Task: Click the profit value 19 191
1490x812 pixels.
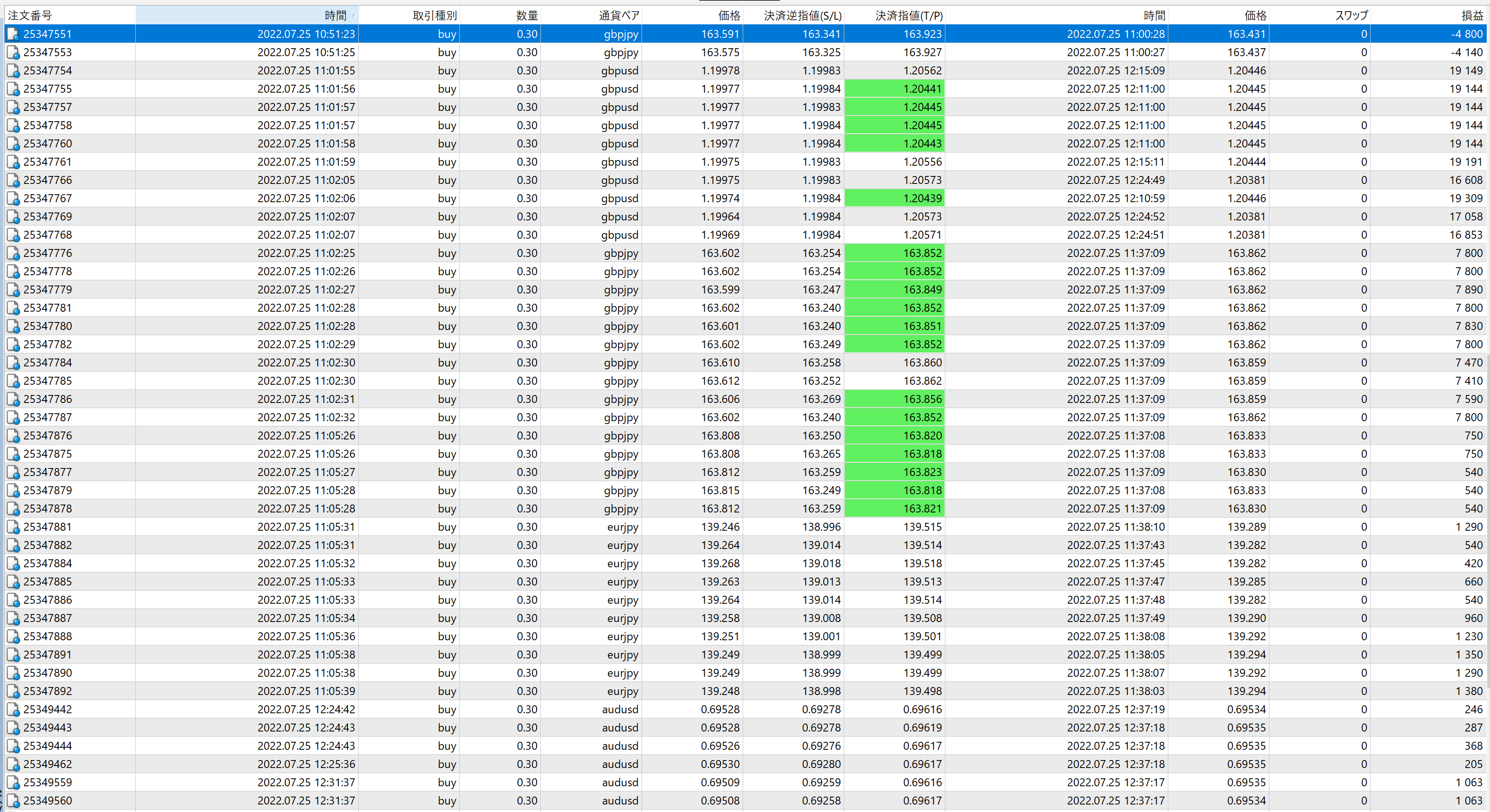Action: click(1466, 162)
